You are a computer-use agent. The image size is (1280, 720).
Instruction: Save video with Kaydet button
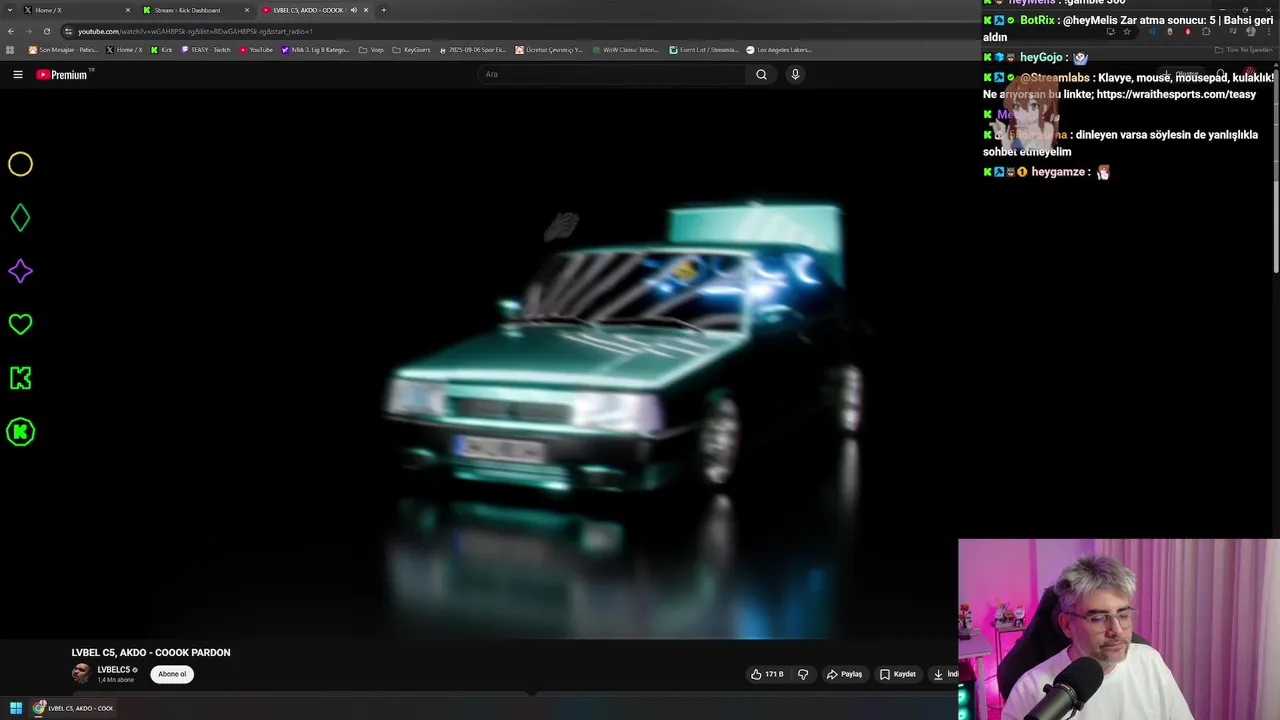898,674
